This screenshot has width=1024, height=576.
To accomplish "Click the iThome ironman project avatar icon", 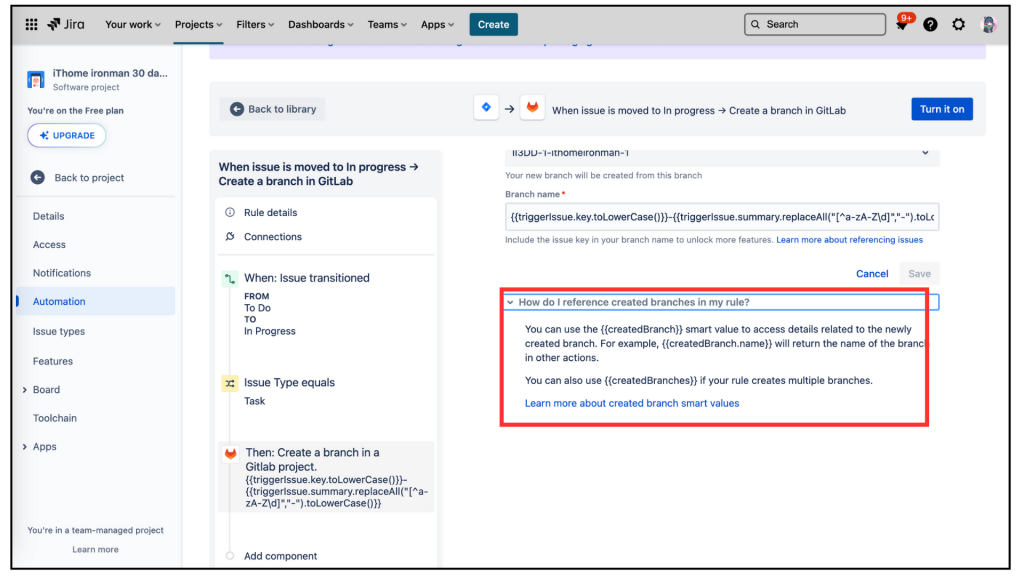I will pos(36,80).
